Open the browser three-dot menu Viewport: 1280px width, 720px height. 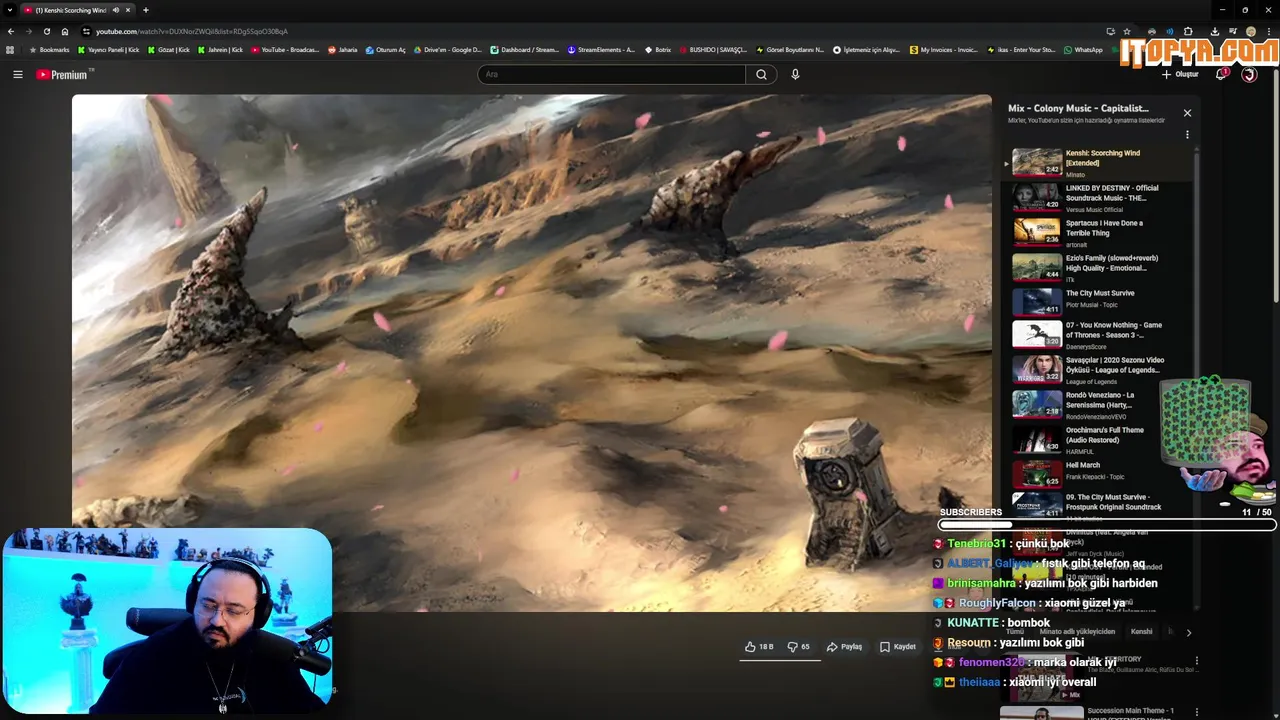pos(1269,31)
